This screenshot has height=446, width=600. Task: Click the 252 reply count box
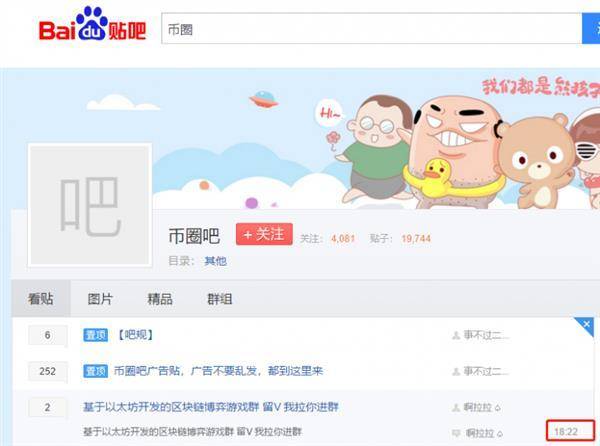47,371
